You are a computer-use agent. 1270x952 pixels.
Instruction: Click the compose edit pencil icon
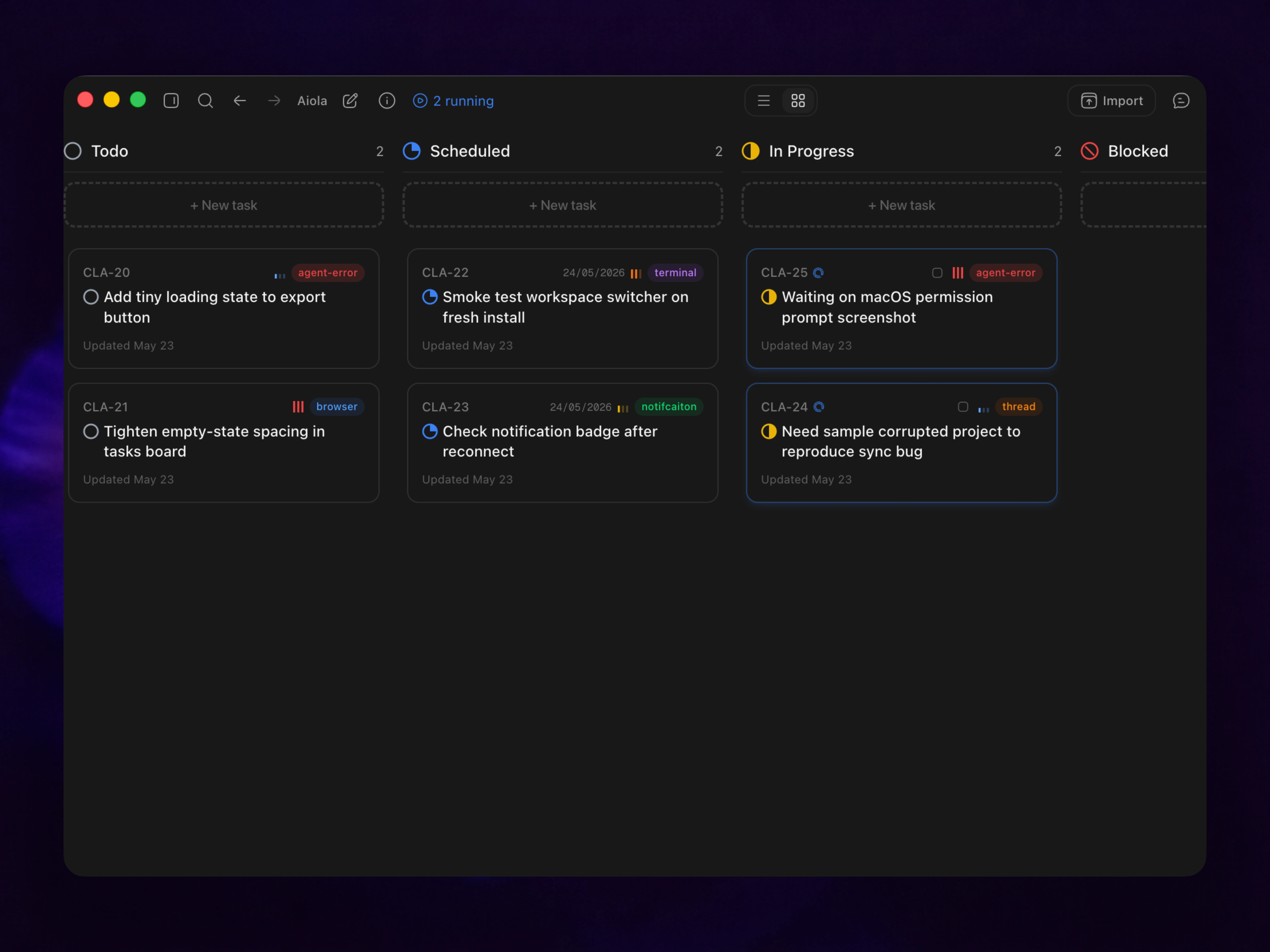click(x=350, y=101)
